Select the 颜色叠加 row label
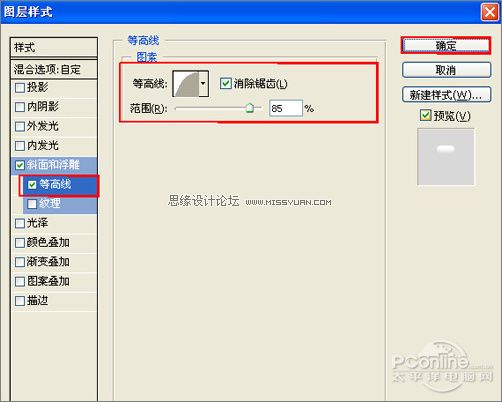Screen dimensions: 502x402 point(48,242)
